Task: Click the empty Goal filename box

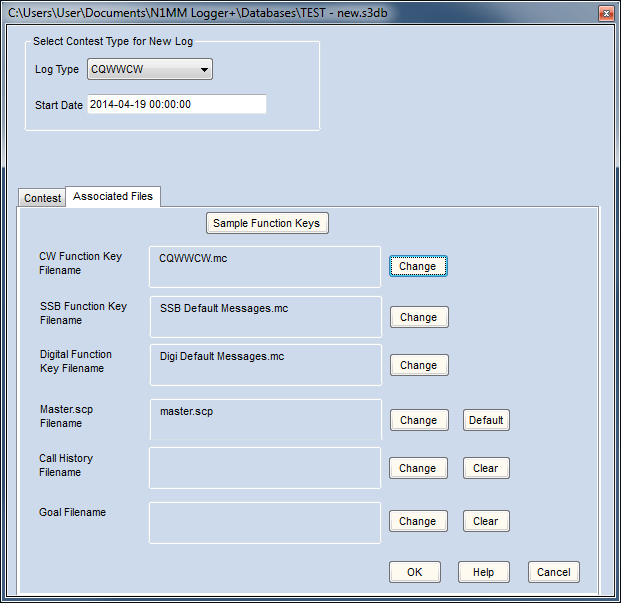Action: [265, 523]
